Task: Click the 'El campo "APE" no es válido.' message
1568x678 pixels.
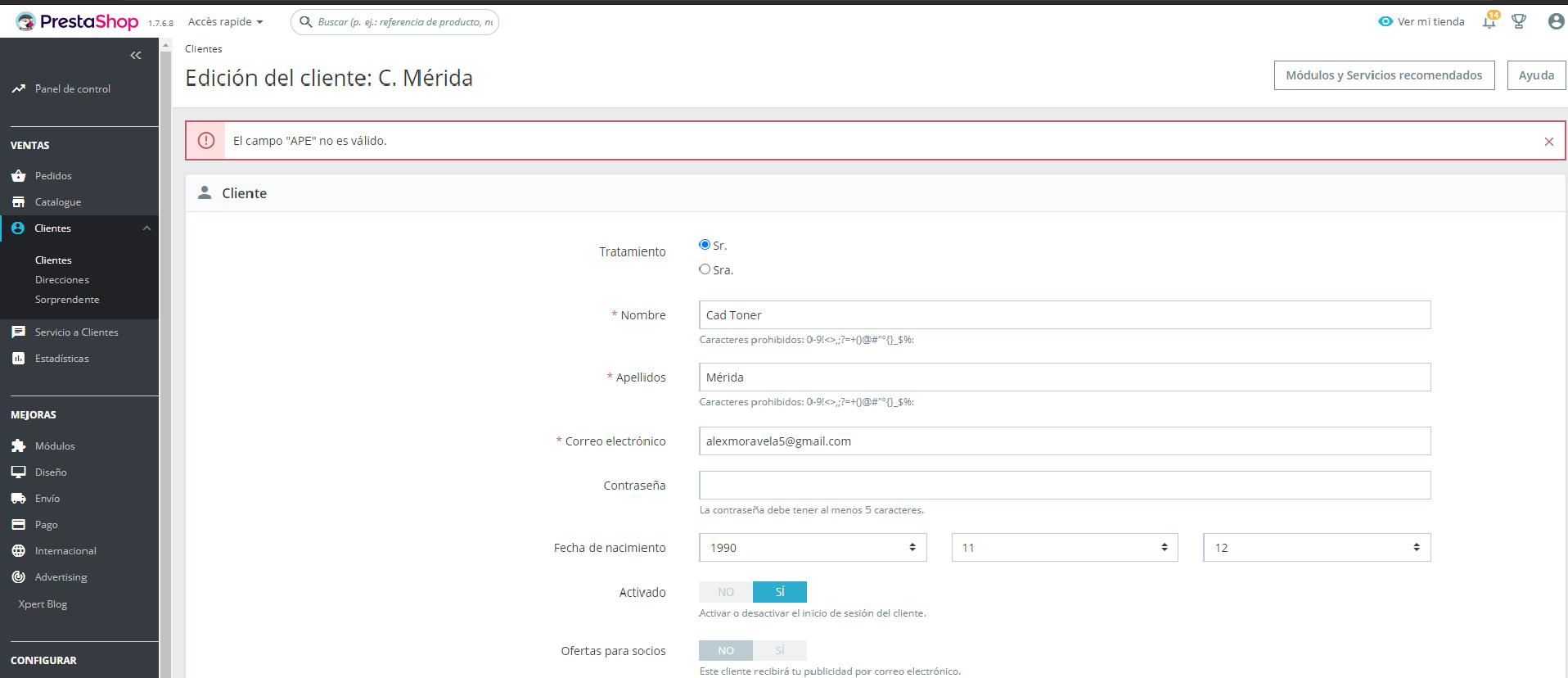Action: (310, 141)
